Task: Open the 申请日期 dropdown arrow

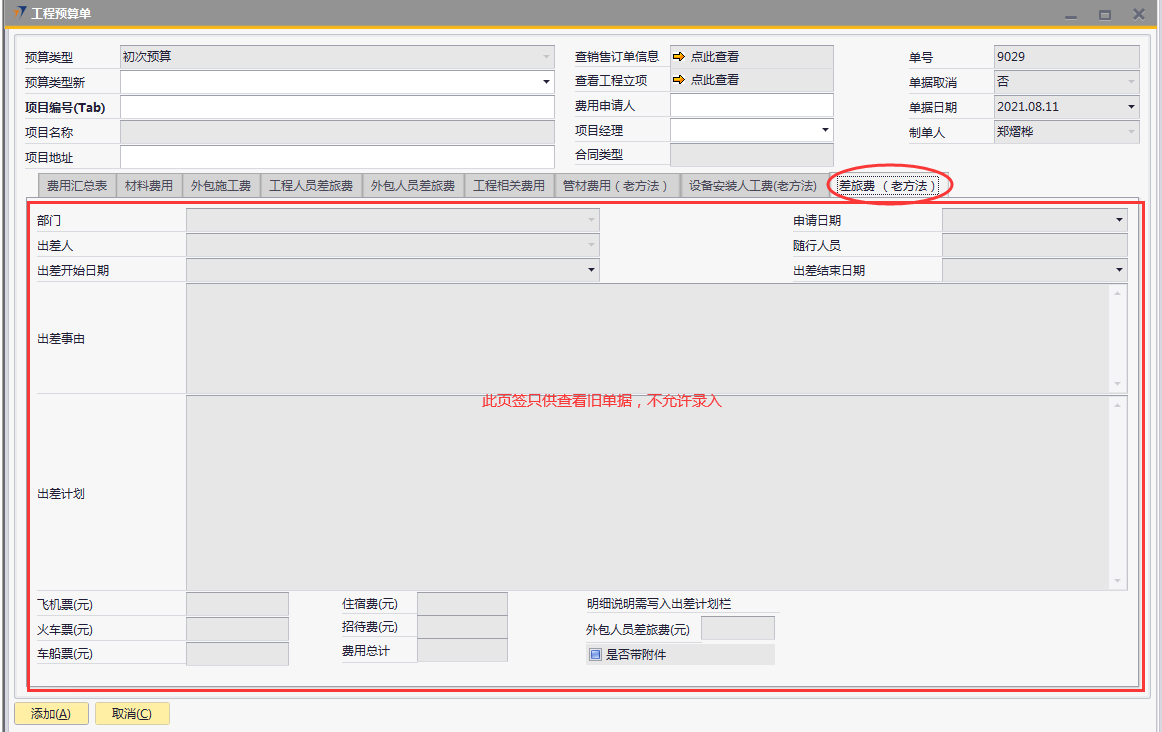Action: point(1119,220)
